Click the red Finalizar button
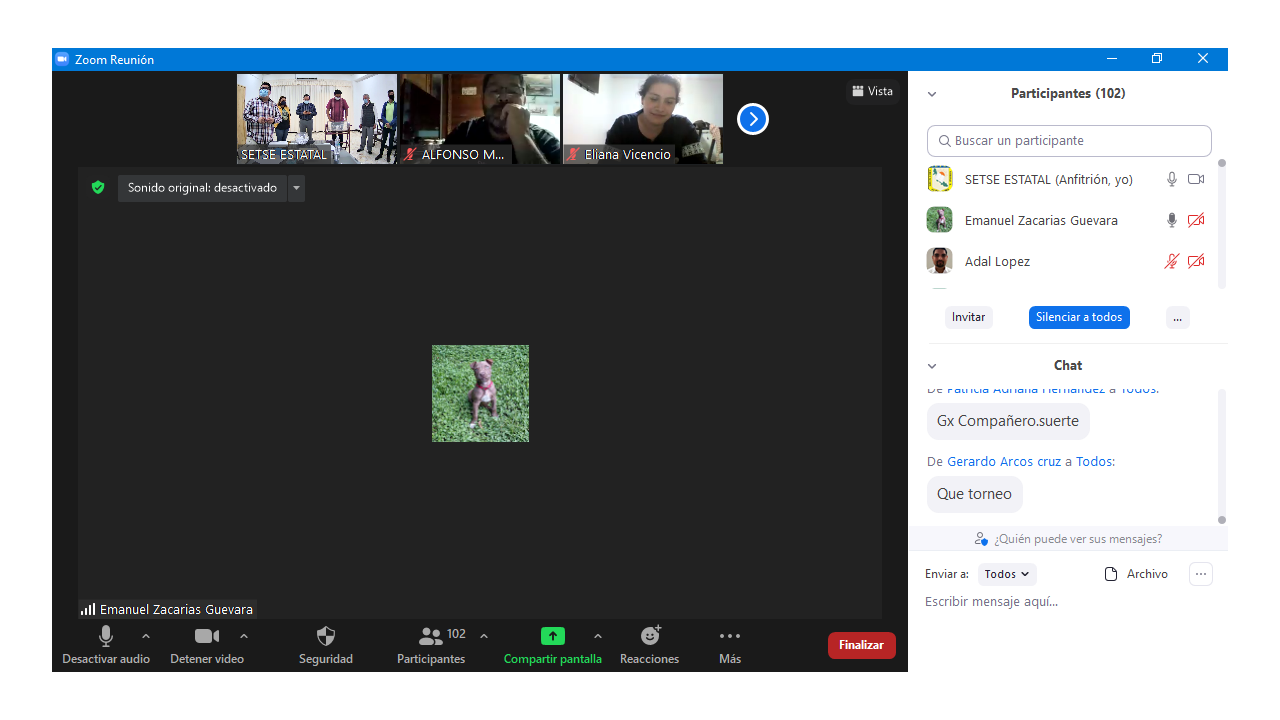Viewport: 1280px width, 720px height. click(x=861, y=645)
